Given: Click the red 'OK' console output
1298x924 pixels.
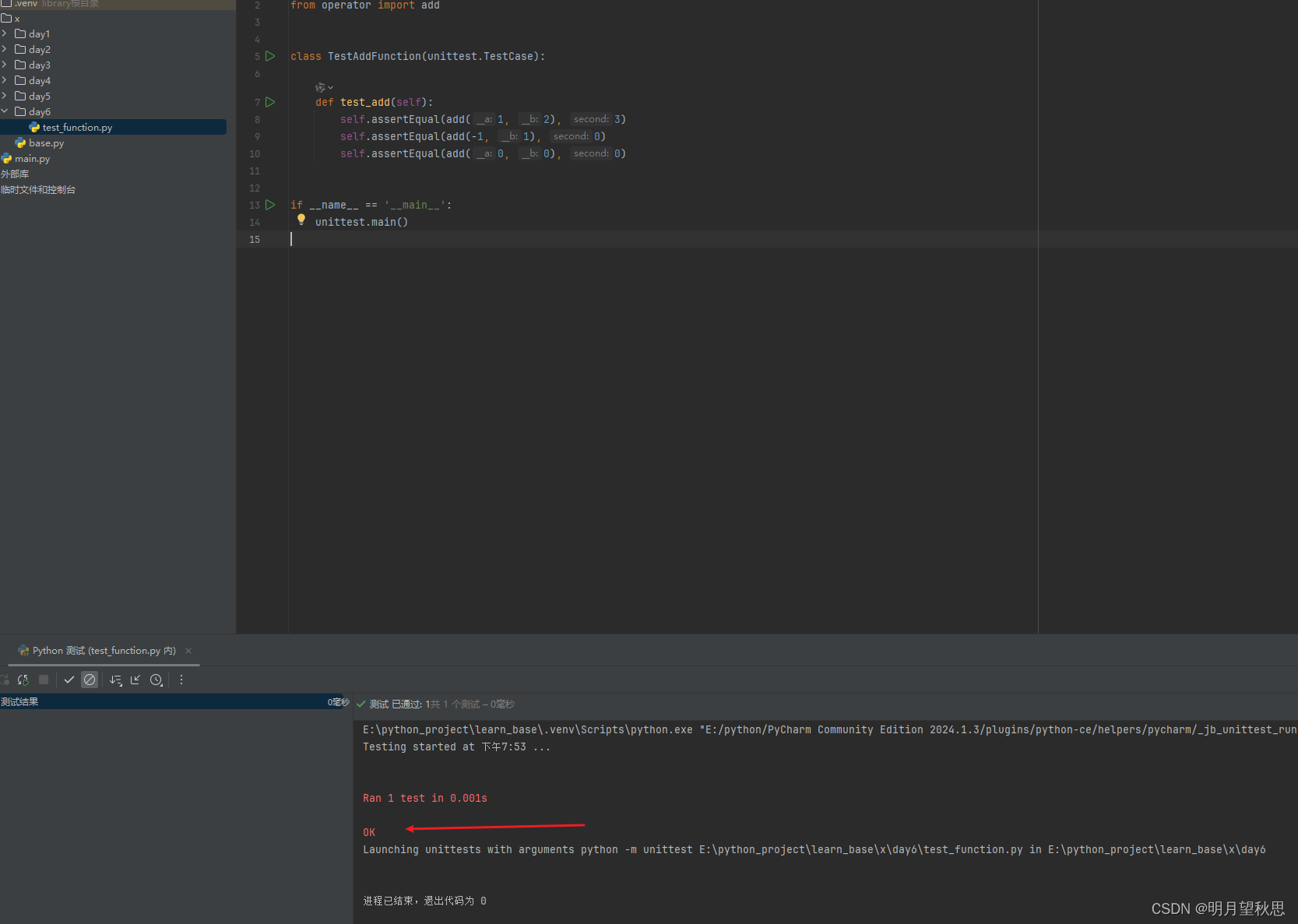Looking at the screenshot, I should point(369,832).
